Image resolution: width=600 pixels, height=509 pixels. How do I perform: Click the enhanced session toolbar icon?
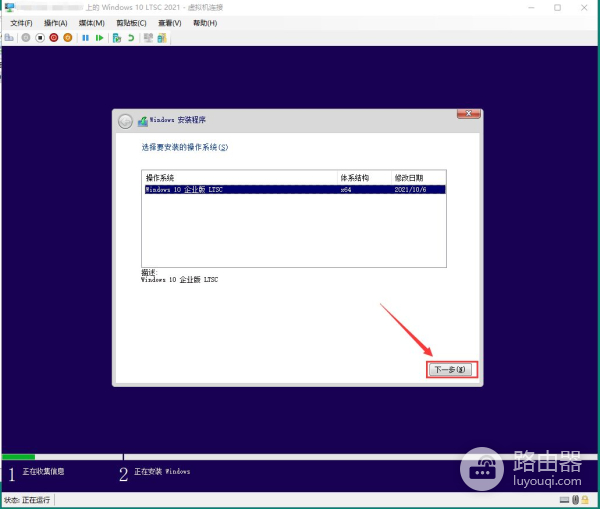[x=148, y=38]
